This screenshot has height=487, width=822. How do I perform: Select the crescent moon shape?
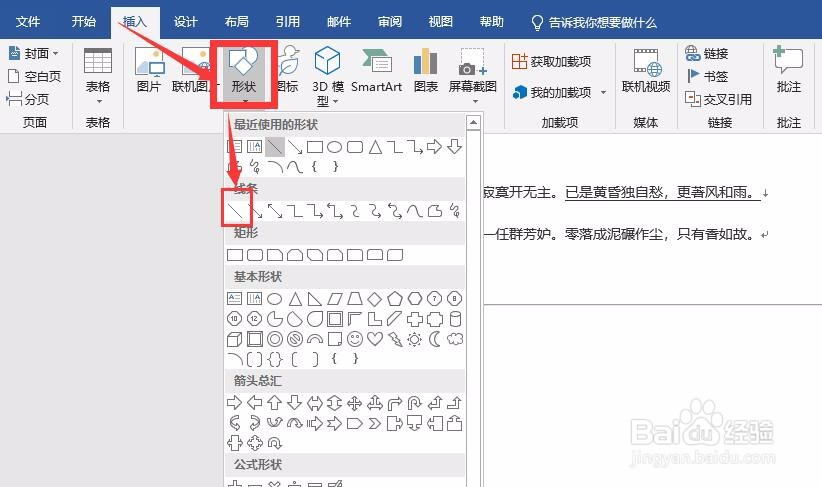click(x=435, y=339)
